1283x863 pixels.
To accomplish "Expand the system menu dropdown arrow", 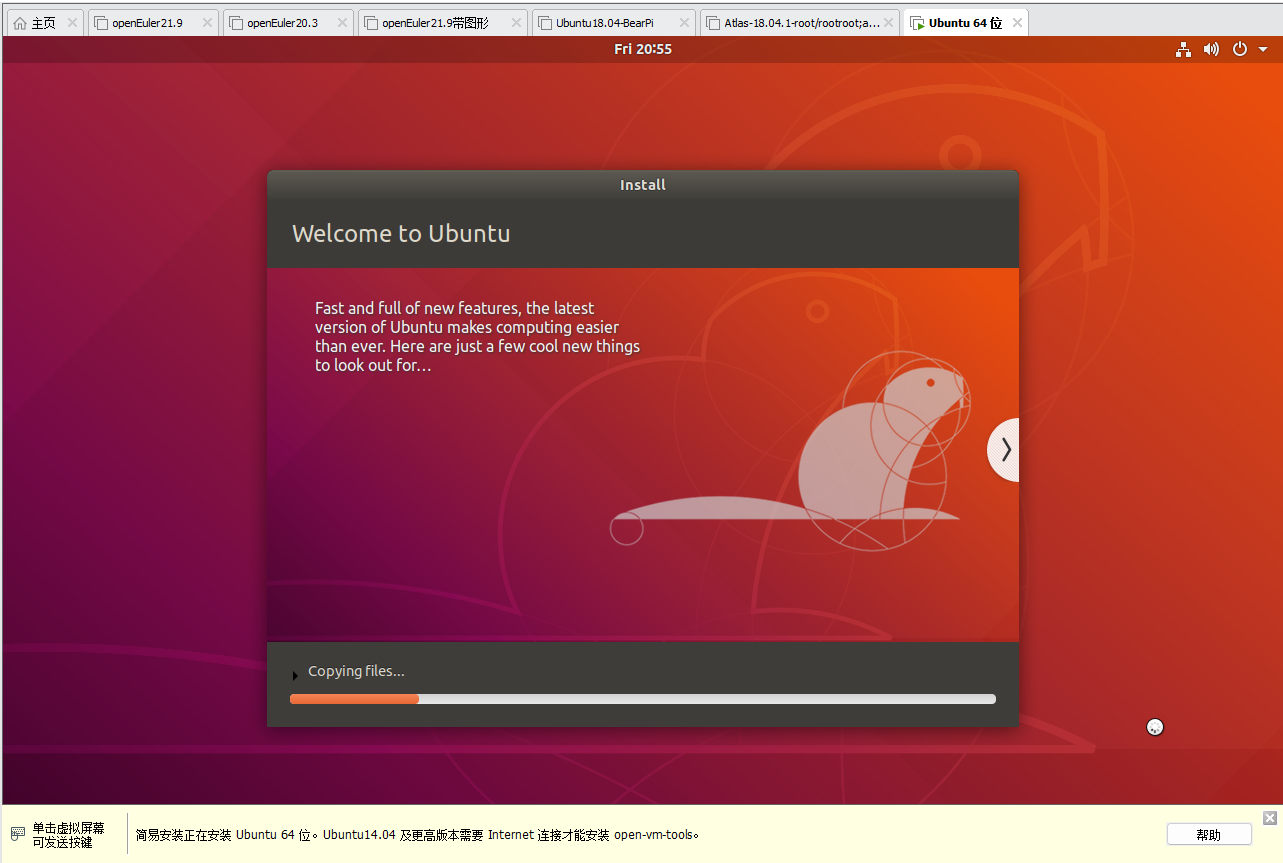I will [1264, 49].
